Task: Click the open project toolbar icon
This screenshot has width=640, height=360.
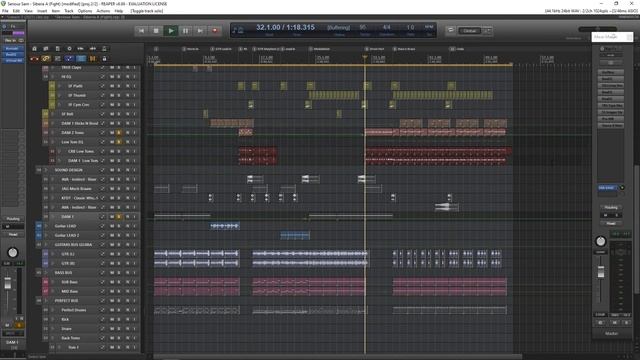Action: (x=46, y=49)
